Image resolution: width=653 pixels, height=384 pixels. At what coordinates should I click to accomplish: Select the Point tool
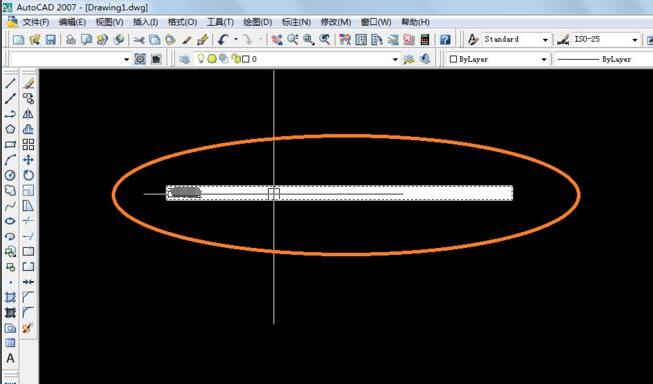tap(10, 282)
